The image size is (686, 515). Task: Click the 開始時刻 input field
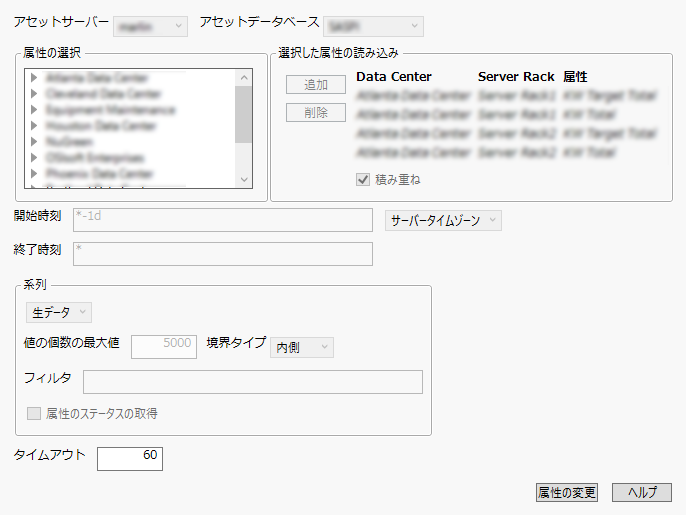point(223,220)
